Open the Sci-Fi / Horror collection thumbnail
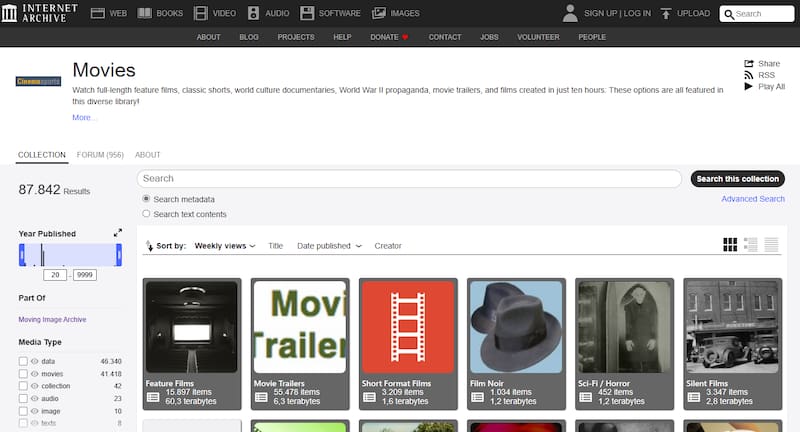The width and height of the screenshot is (800, 432). coord(624,327)
